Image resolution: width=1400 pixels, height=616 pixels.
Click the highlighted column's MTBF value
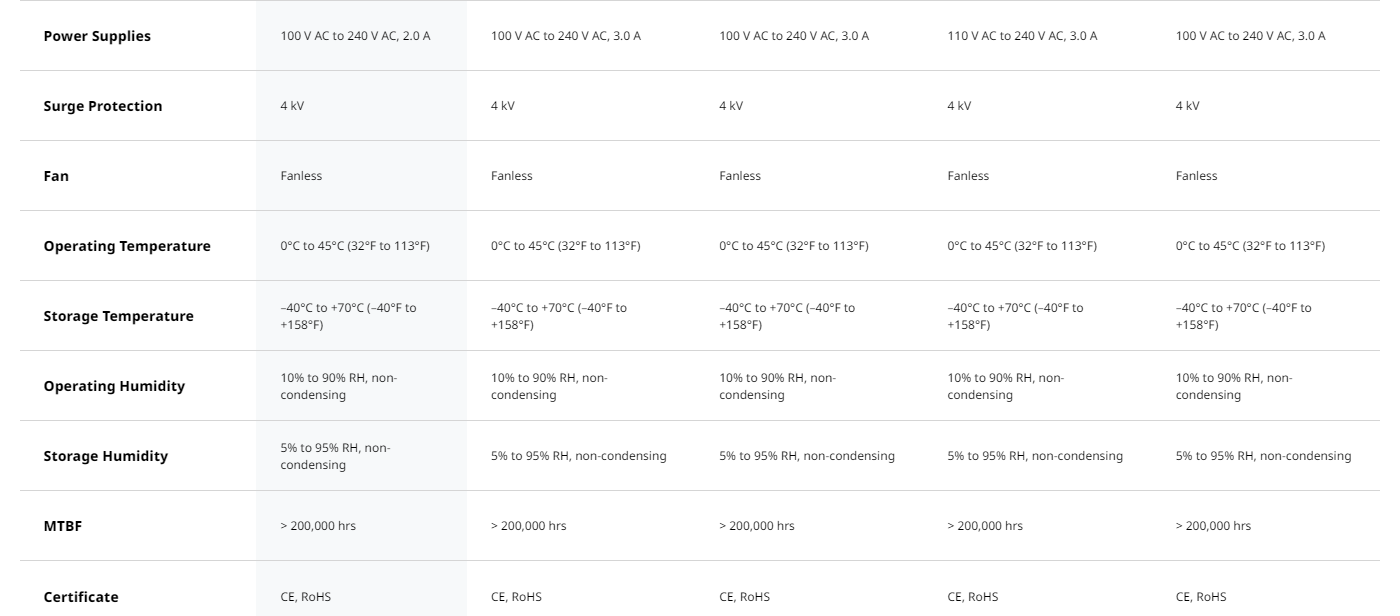click(318, 526)
